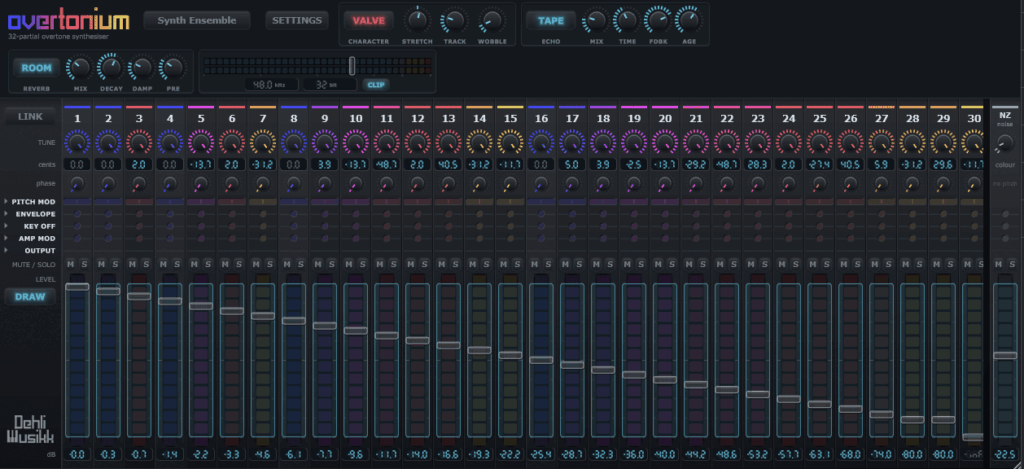Click the partial 4 number header
Screen dimensions: 1024x469
(x=170, y=119)
